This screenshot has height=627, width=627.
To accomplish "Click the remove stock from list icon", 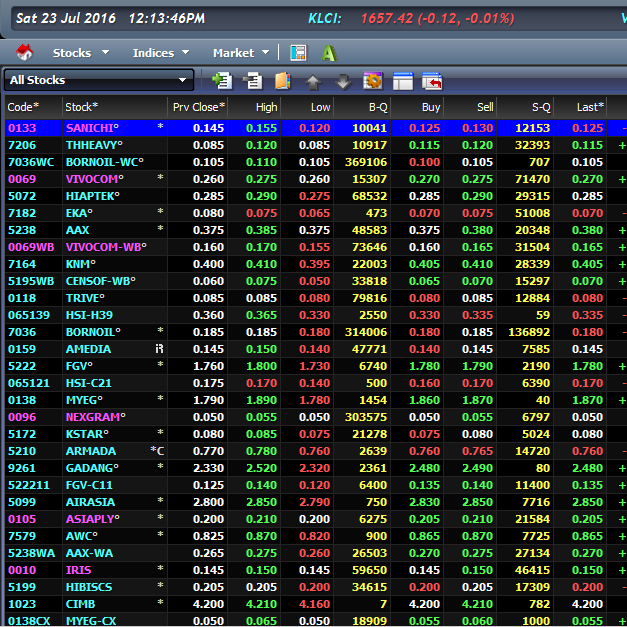I will click(x=252, y=81).
